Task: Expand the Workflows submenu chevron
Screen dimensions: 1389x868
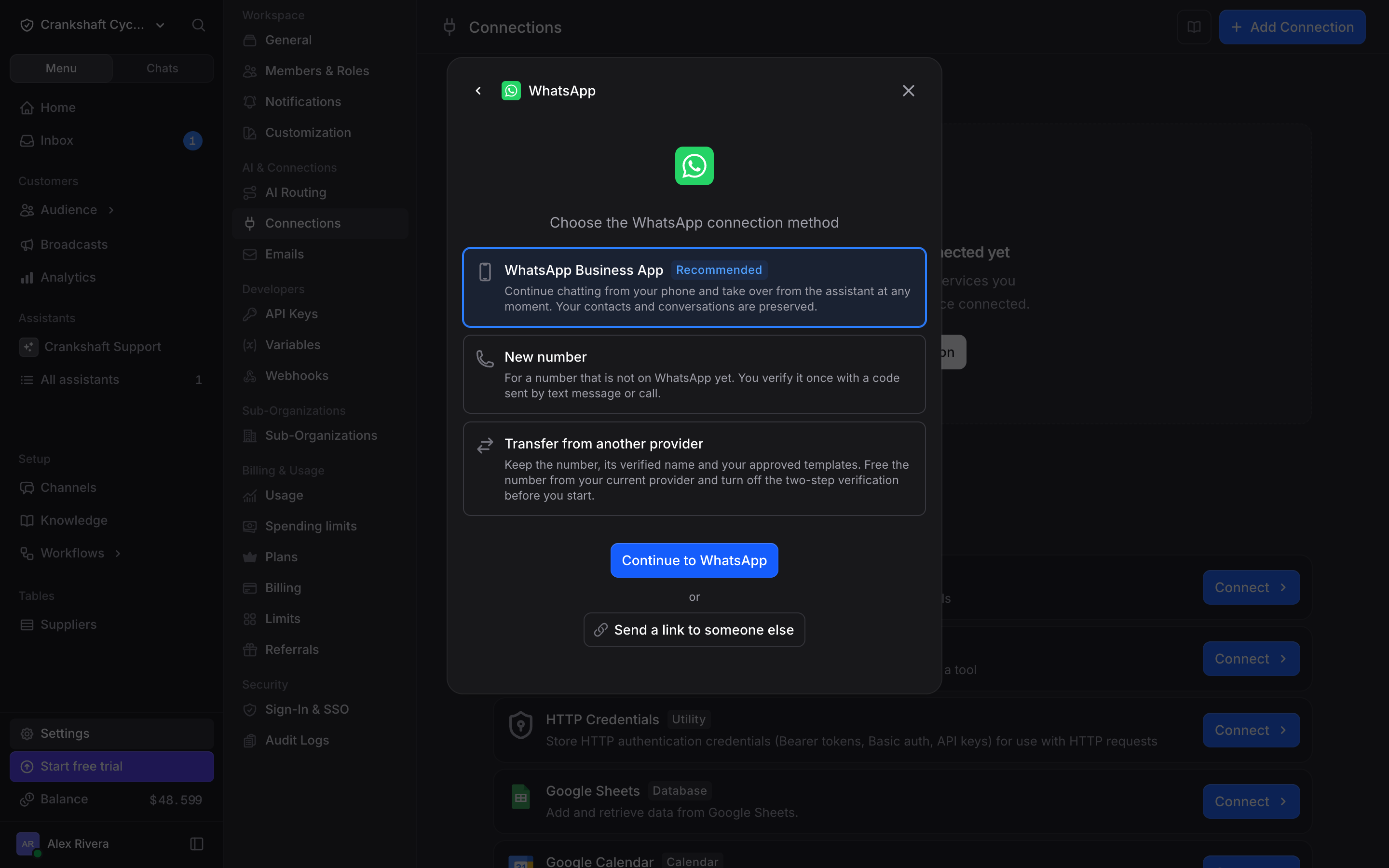Action: tap(118, 554)
